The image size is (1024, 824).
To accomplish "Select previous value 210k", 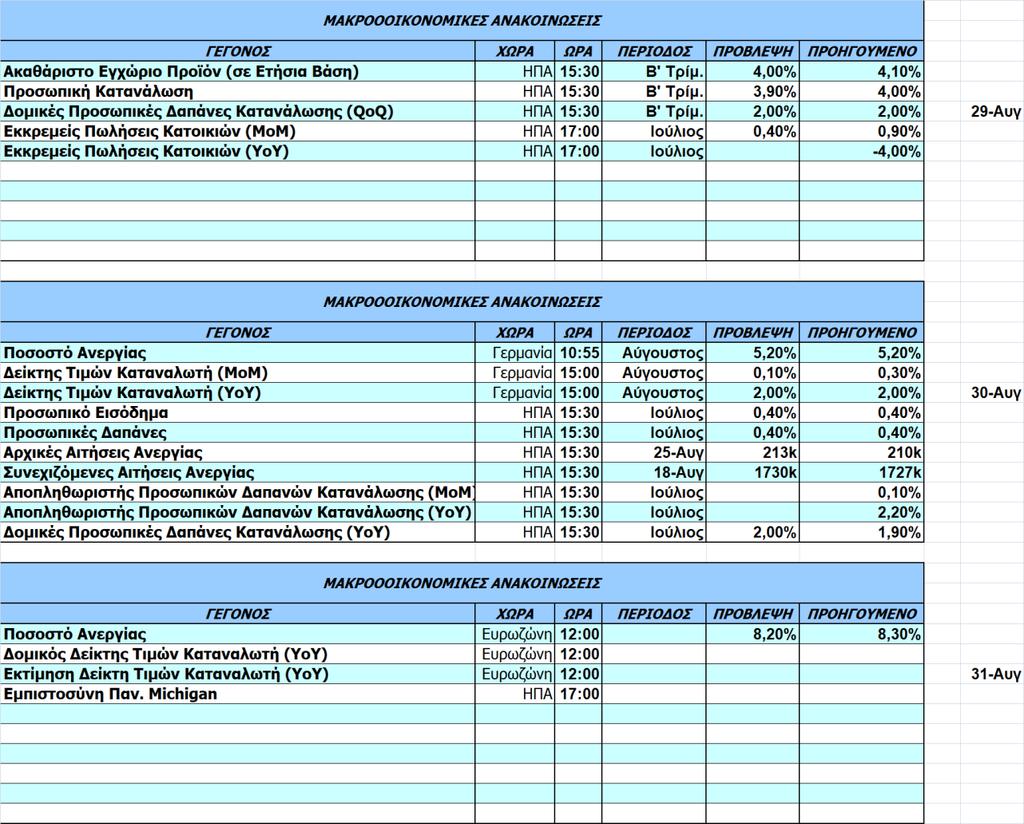I will (x=861, y=452).
